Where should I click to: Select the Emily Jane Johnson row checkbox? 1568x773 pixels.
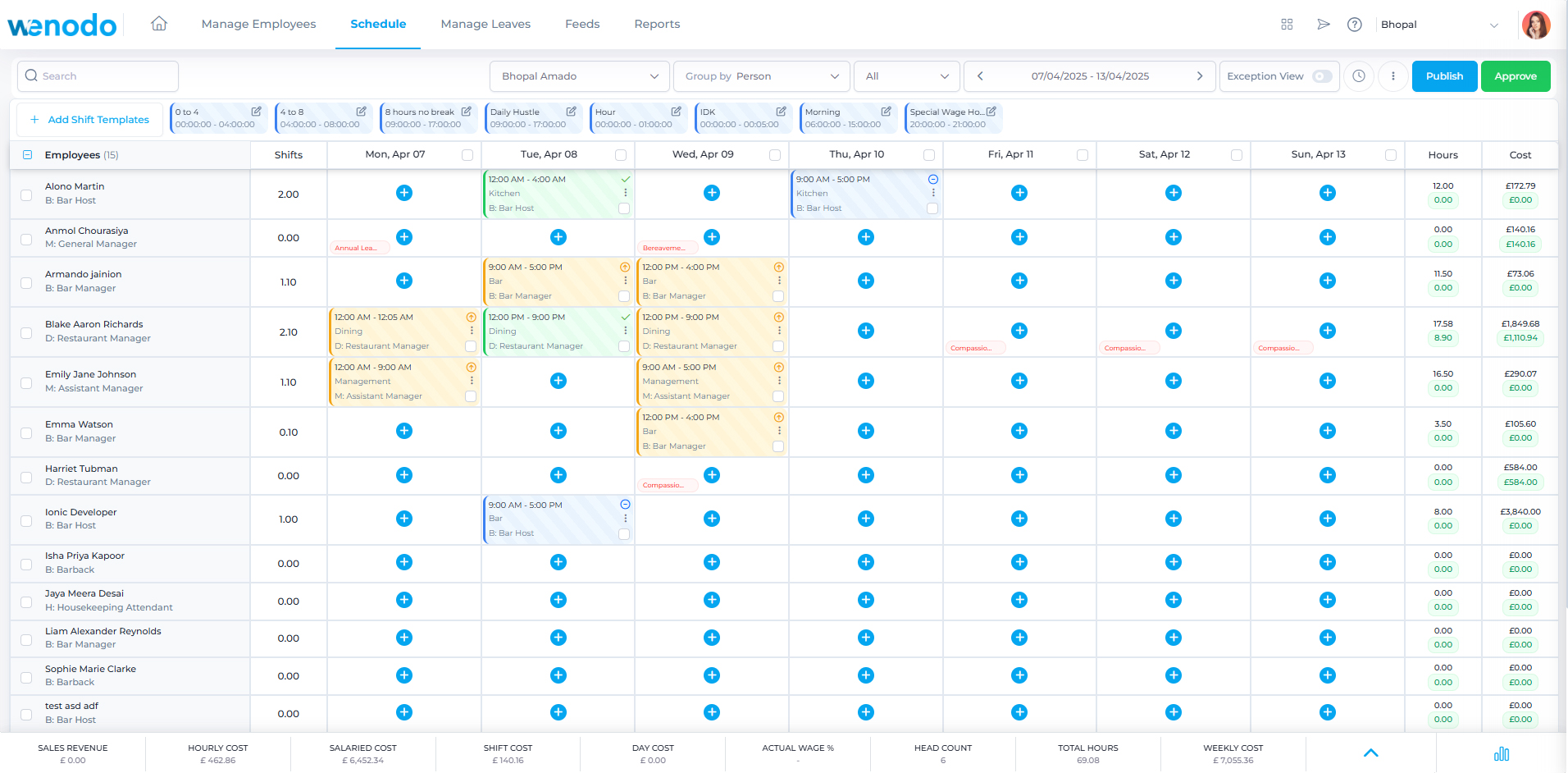pos(26,382)
